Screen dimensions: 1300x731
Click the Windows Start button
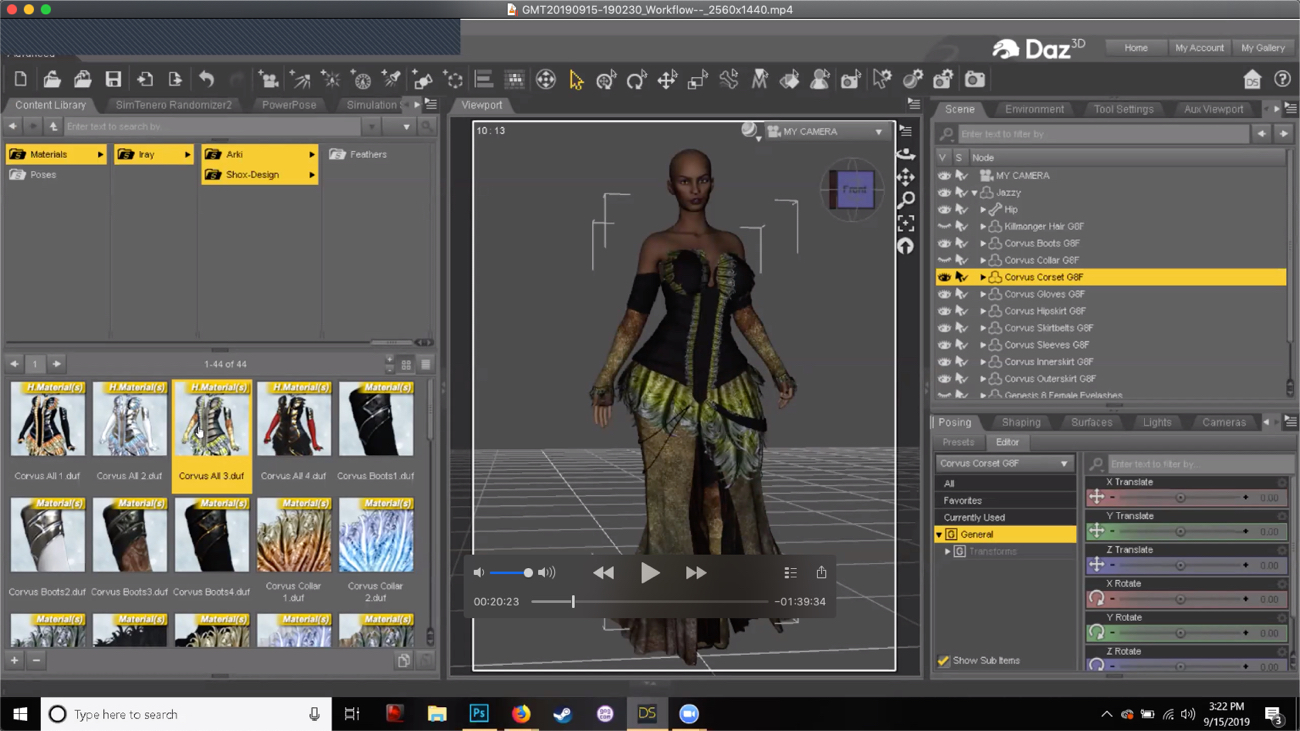tap(20, 714)
